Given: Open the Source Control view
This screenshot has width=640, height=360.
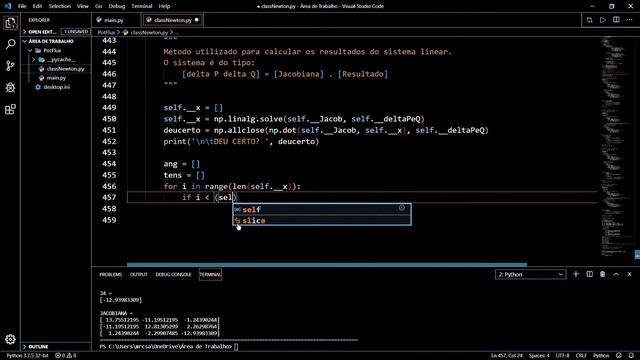Looking at the screenshot, I should click(x=10, y=66).
